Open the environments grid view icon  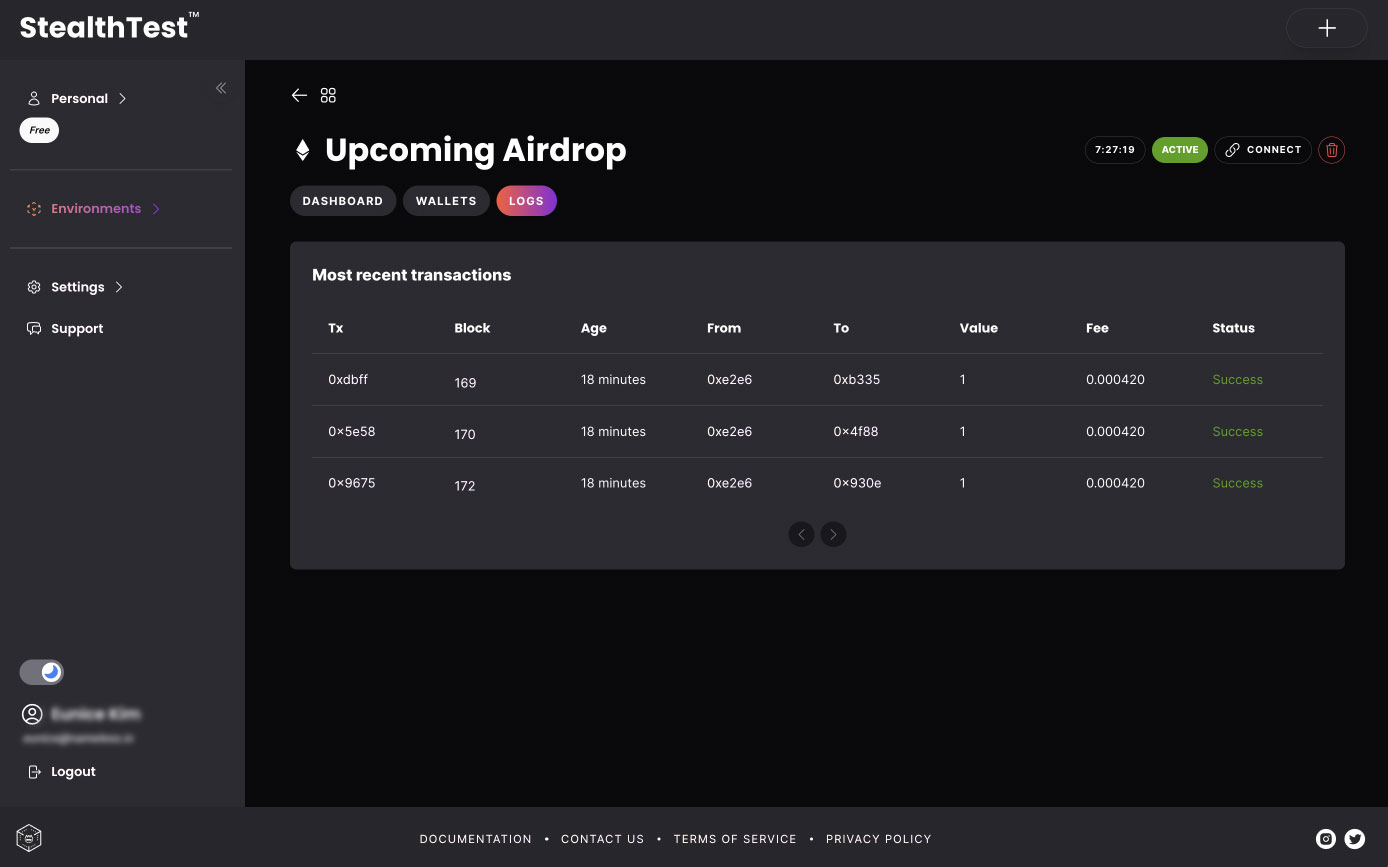point(328,95)
